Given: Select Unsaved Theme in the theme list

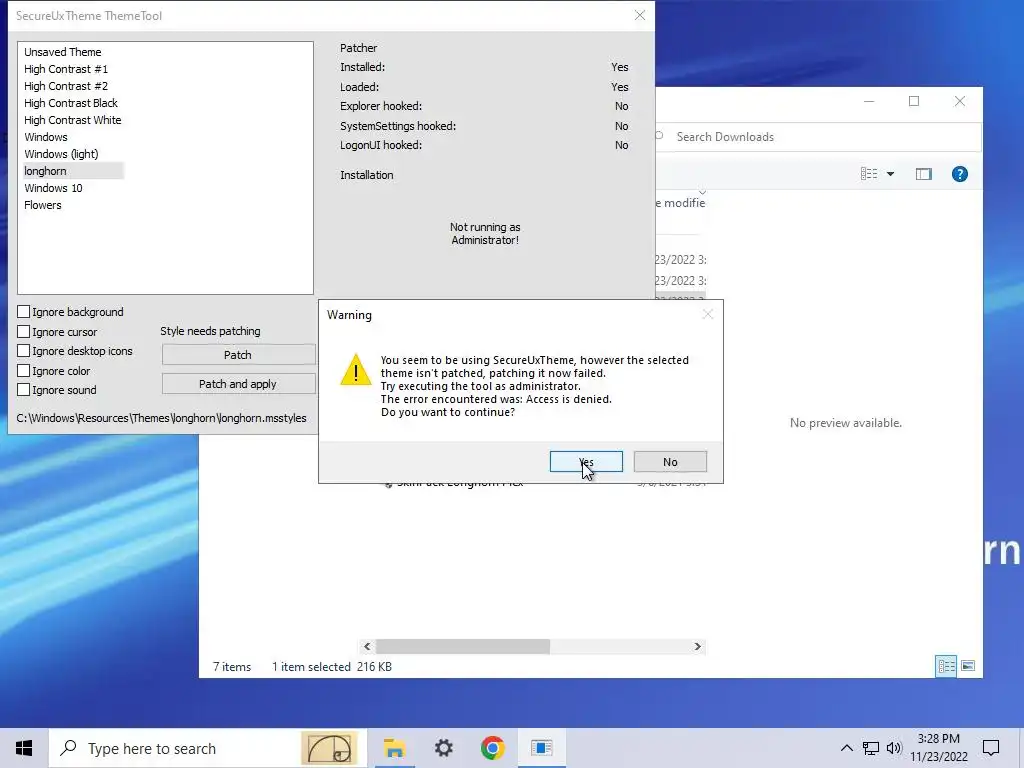Looking at the screenshot, I should coord(63,52).
